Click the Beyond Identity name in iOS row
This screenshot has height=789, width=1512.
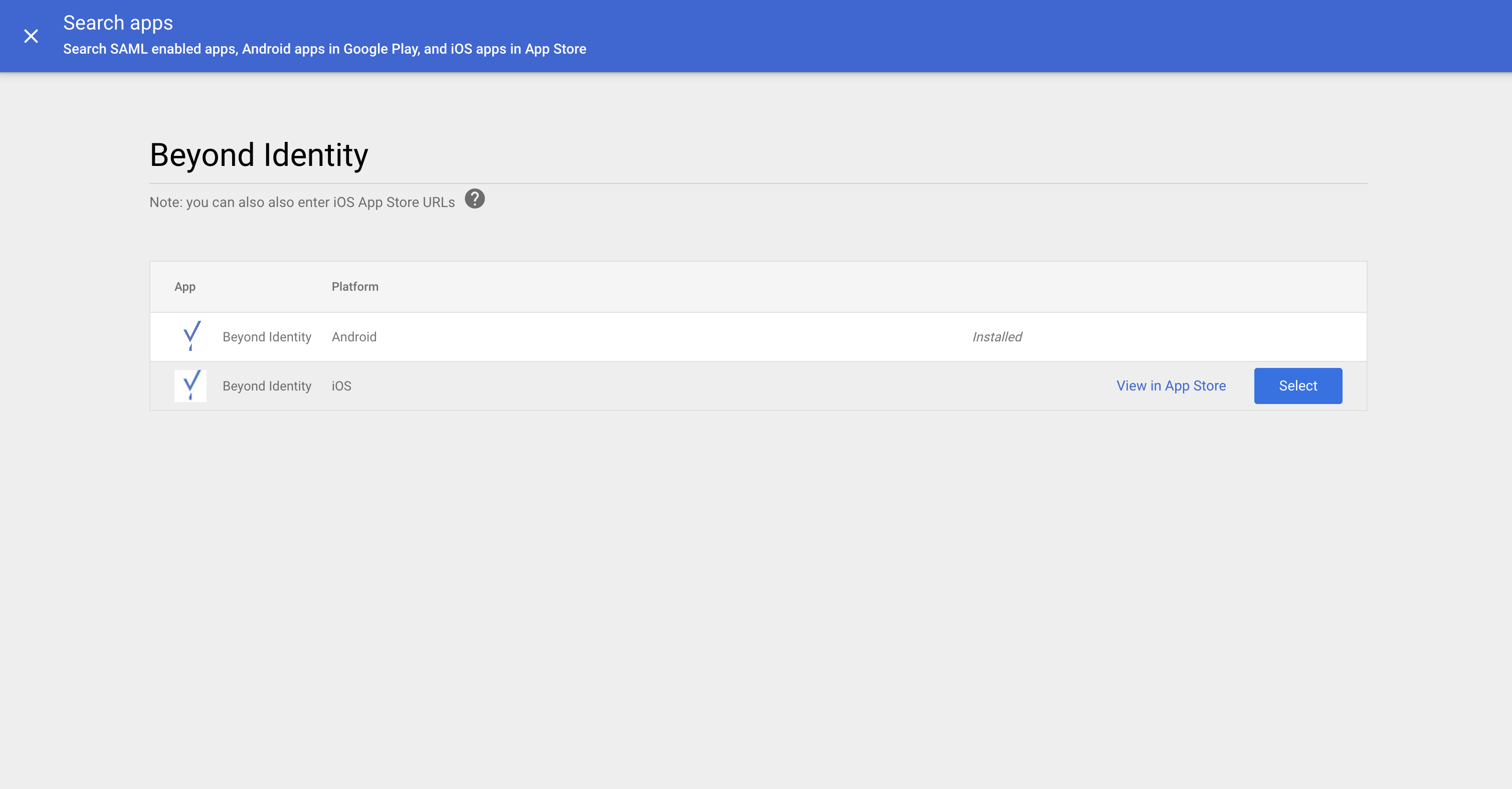pos(267,386)
